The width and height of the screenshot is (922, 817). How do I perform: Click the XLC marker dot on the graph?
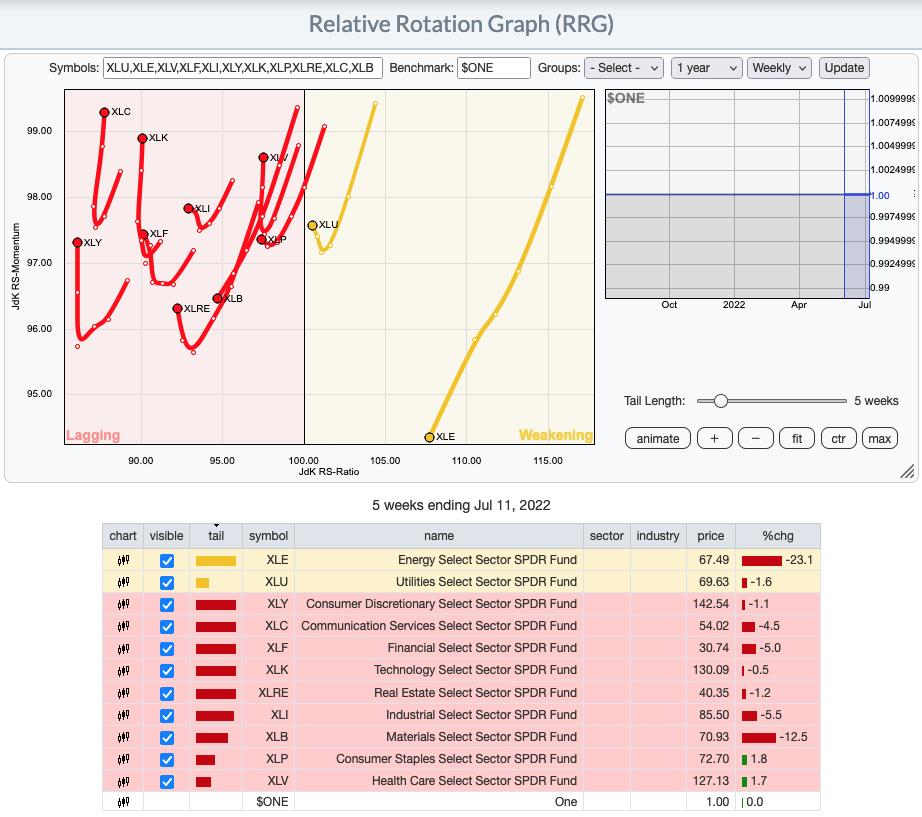[x=104, y=112]
